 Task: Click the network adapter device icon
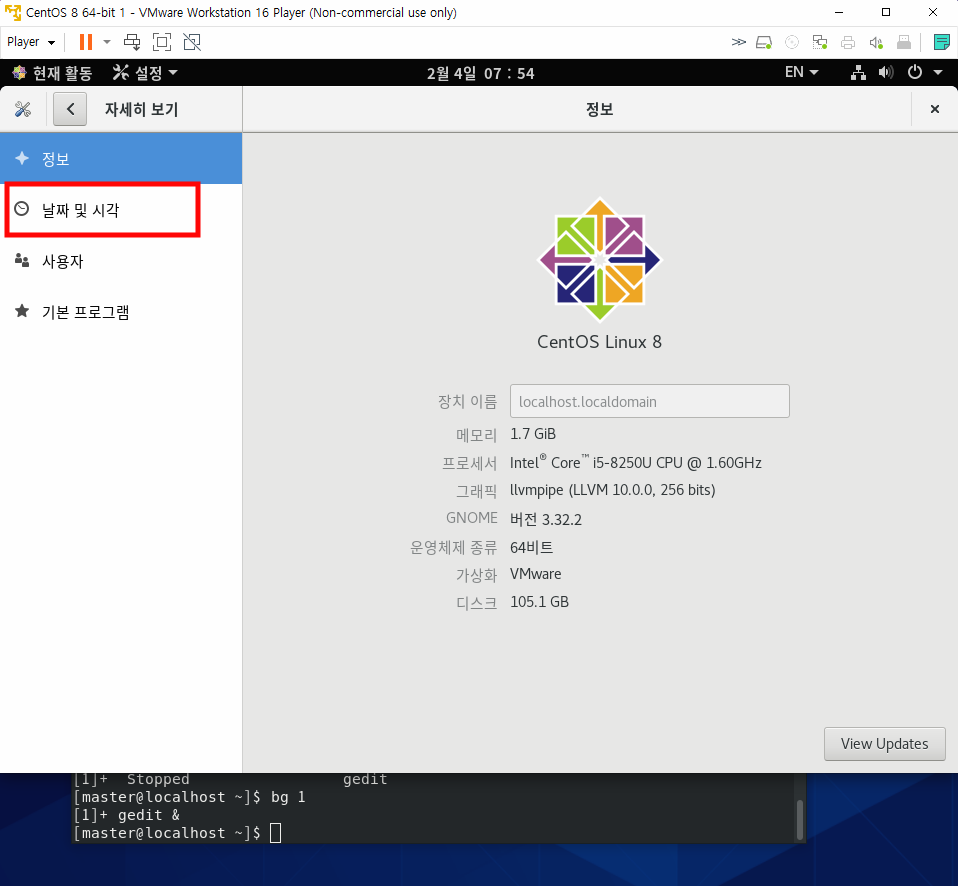[x=820, y=42]
